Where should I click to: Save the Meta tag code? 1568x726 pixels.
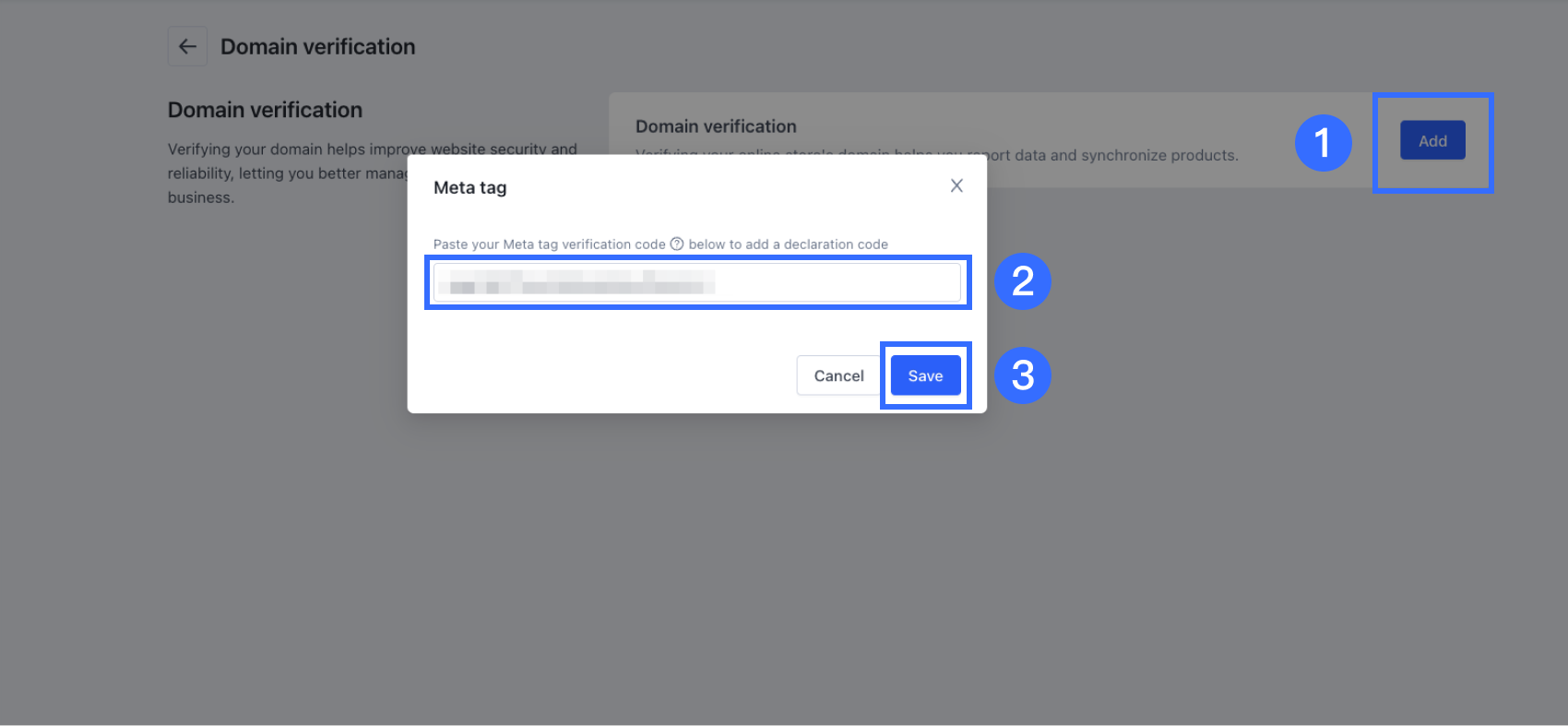pyautogui.click(x=925, y=375)
